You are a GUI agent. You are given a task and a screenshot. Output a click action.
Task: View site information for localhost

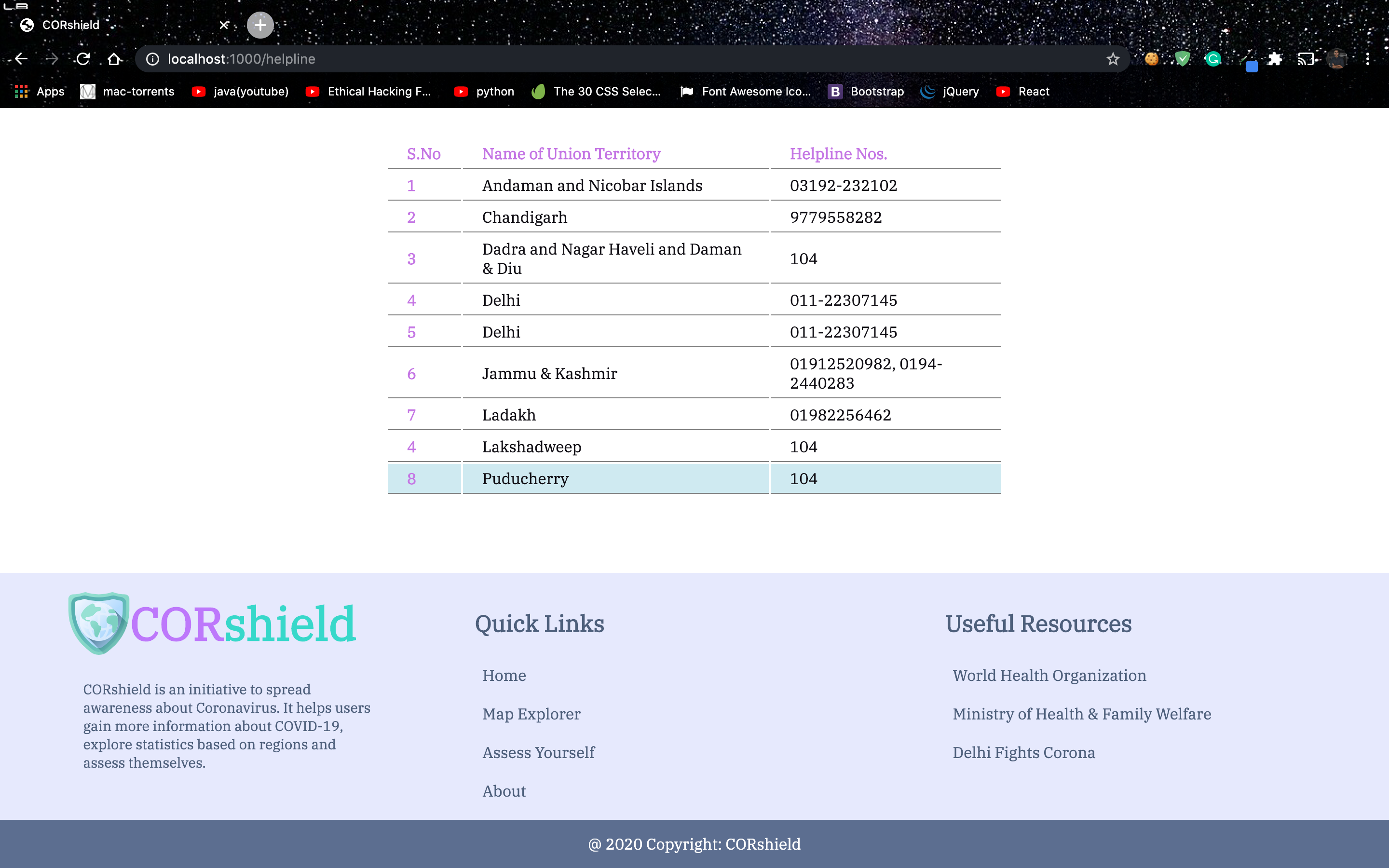152,59
